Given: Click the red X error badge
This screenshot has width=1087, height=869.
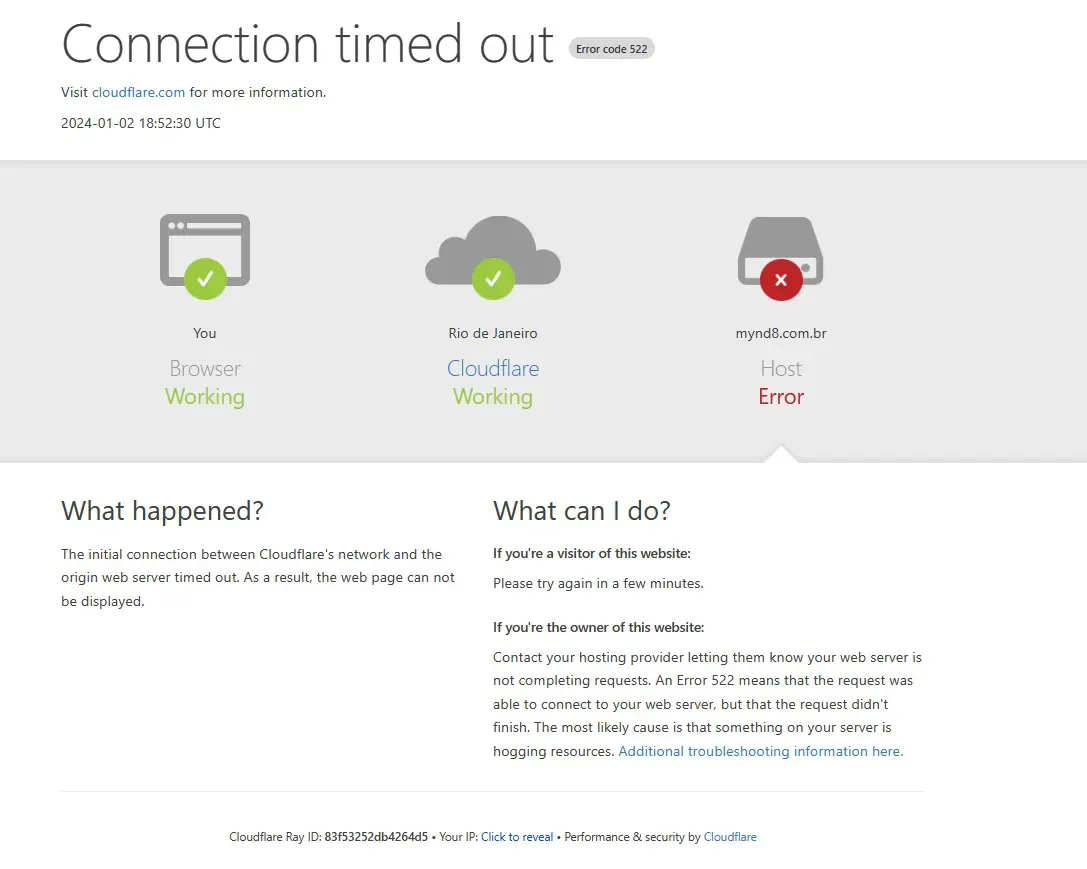Looking at the screenshot, I should click(x=781, y=280).
